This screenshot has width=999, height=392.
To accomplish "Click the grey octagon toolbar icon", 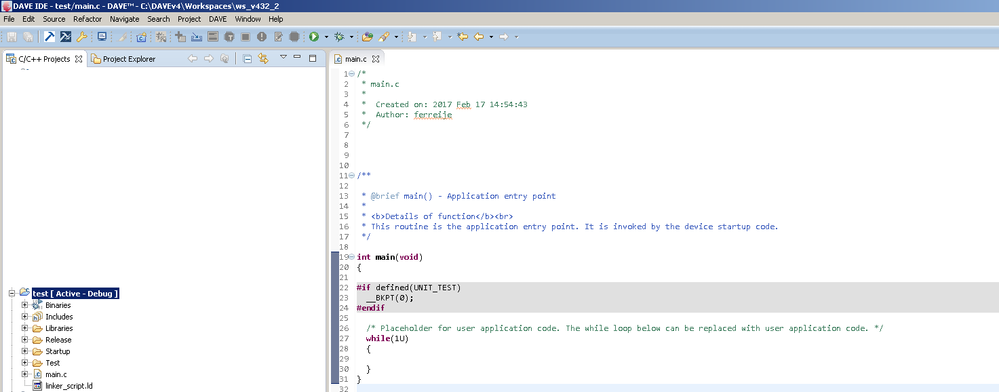I will (x=294, y=36).
